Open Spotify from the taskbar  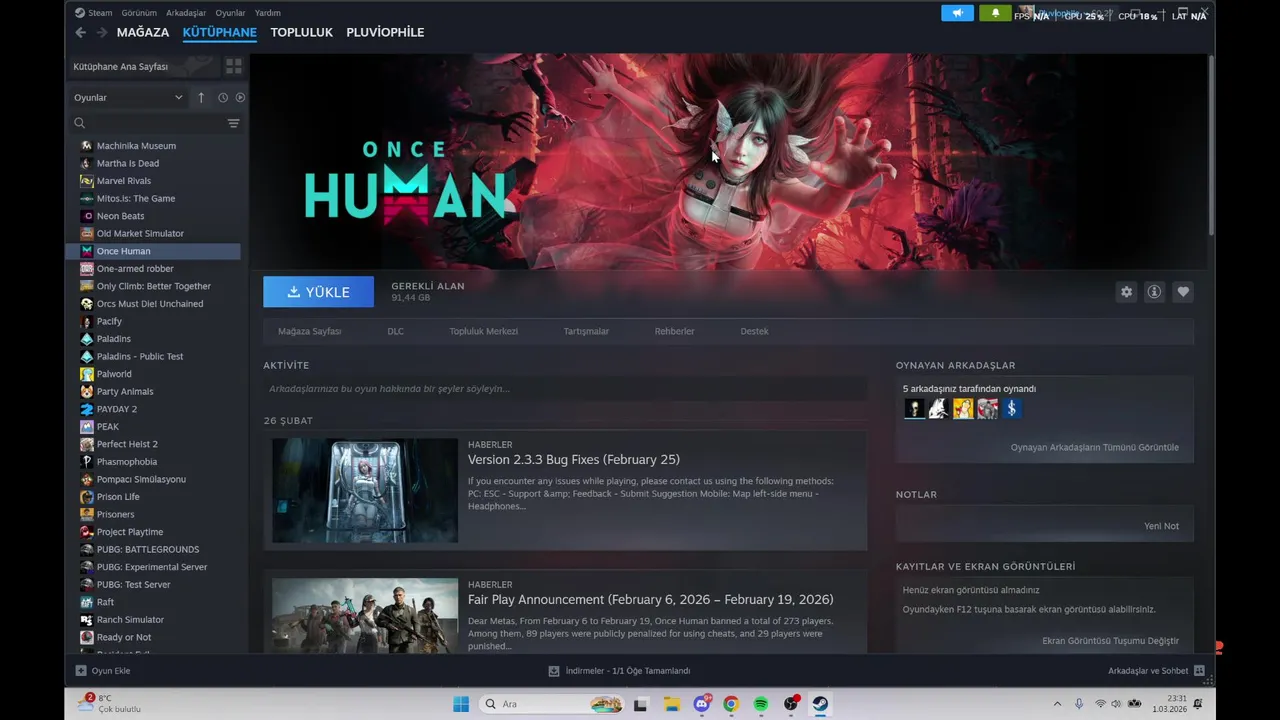[x=761, y=704]
